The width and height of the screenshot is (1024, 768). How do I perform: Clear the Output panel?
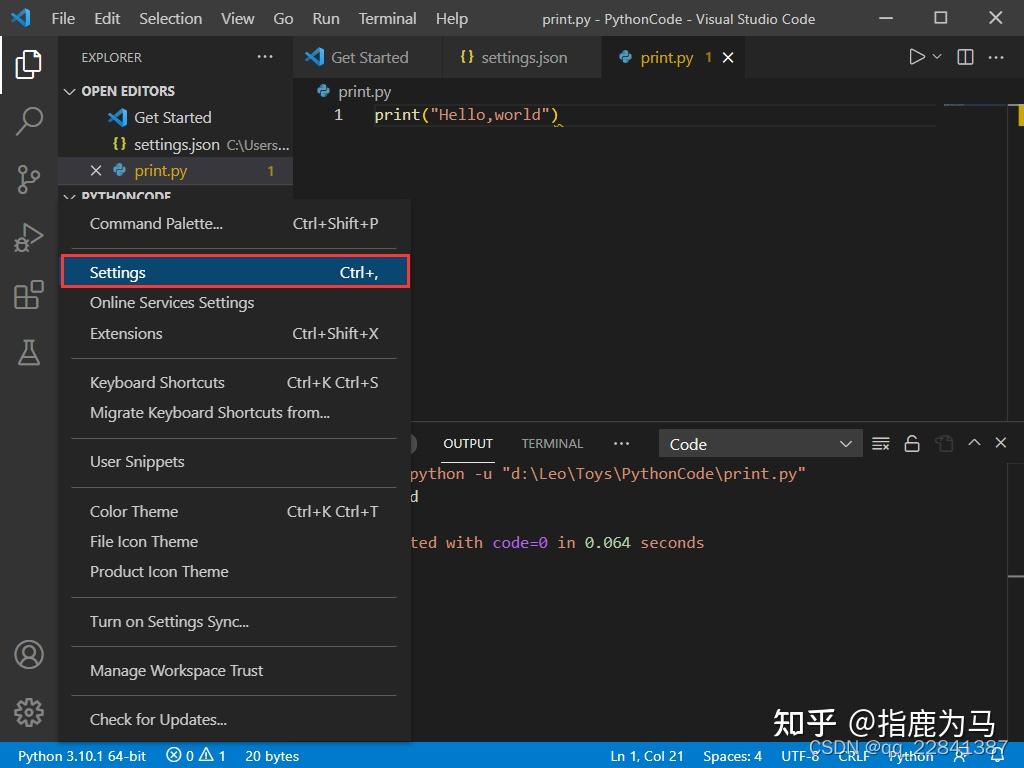880,443
